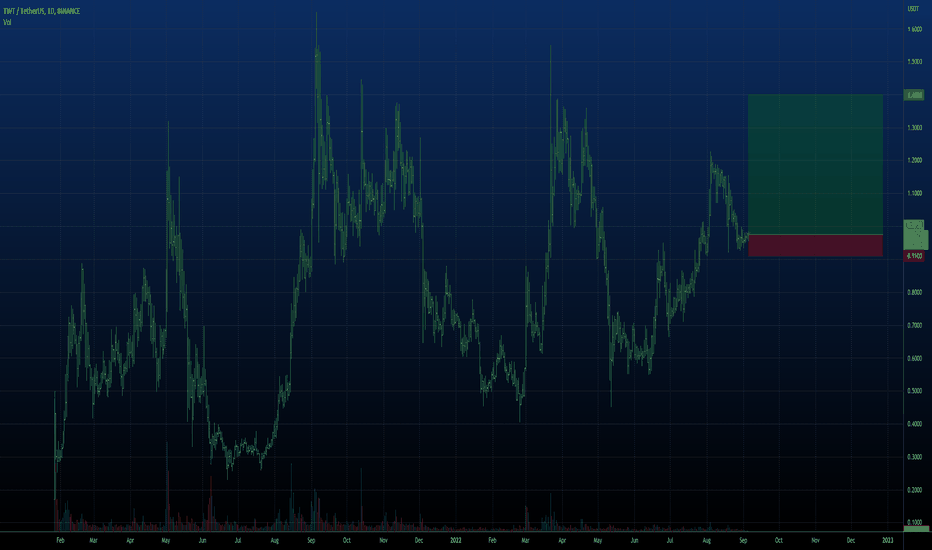
Task: Click the 1.2000 price axis label
Action: 915,161
